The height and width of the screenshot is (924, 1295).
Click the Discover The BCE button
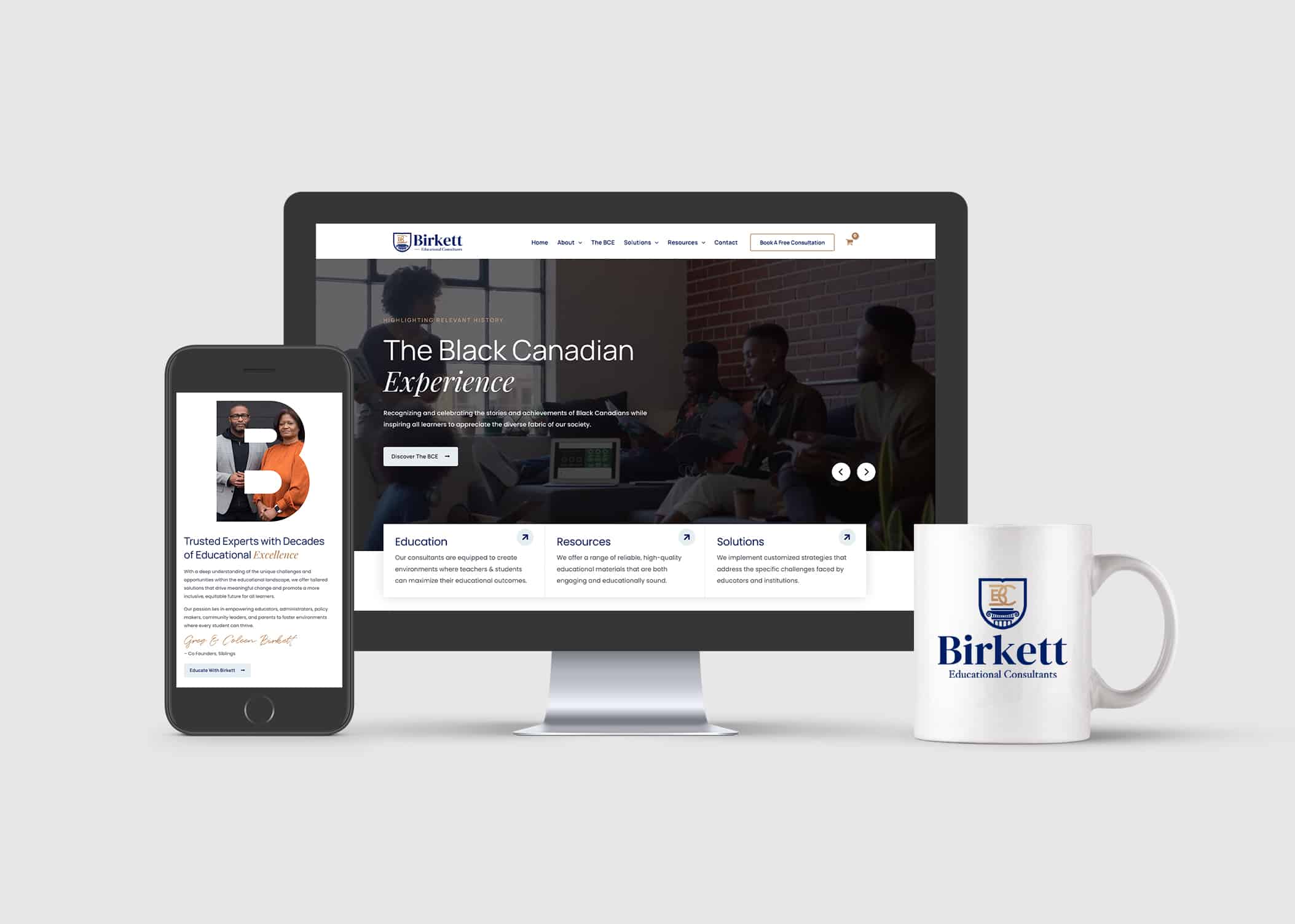pyautogui.click(x=421, y=456)
